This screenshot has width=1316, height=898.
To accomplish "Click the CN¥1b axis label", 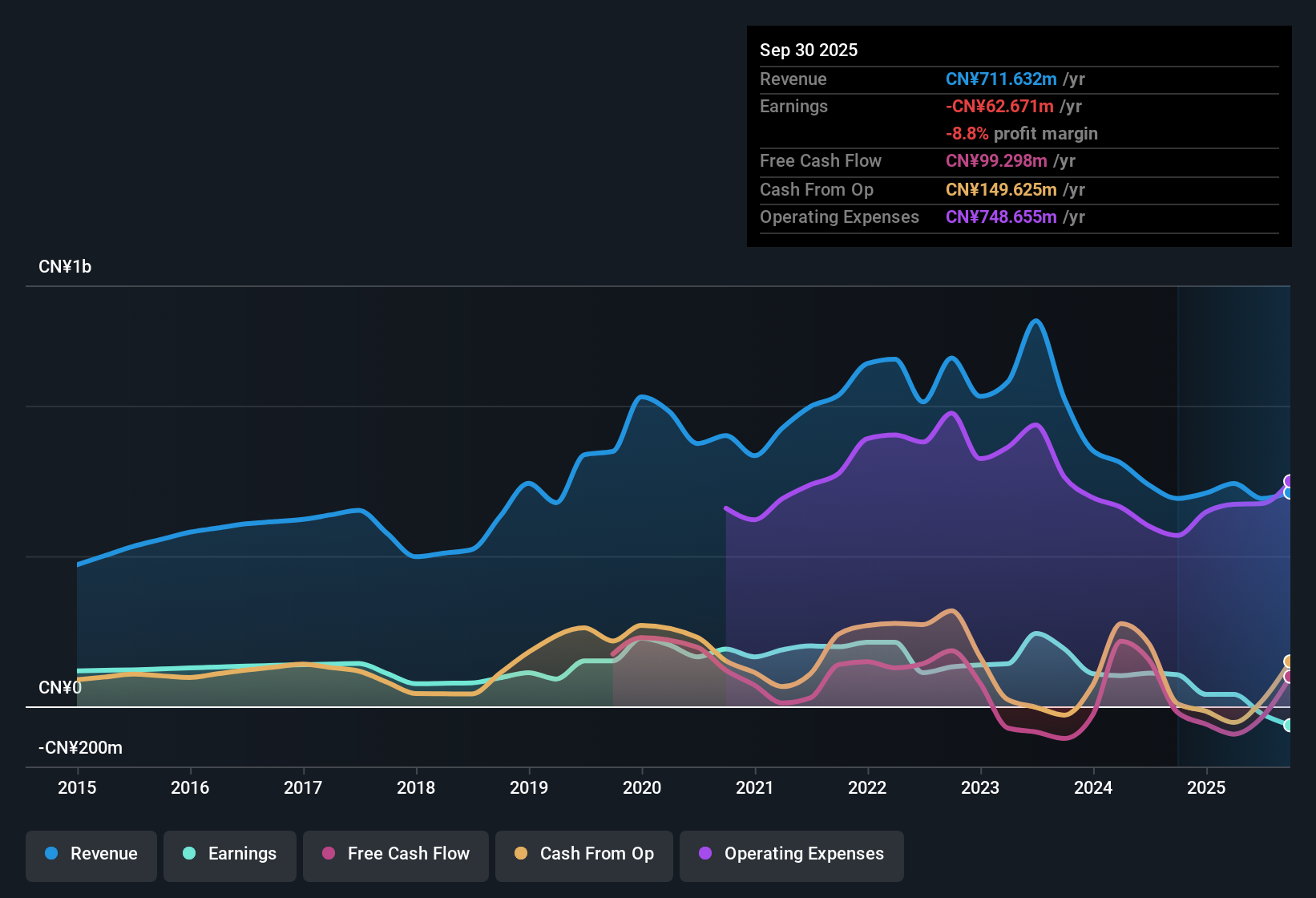I will pos(66,266).
